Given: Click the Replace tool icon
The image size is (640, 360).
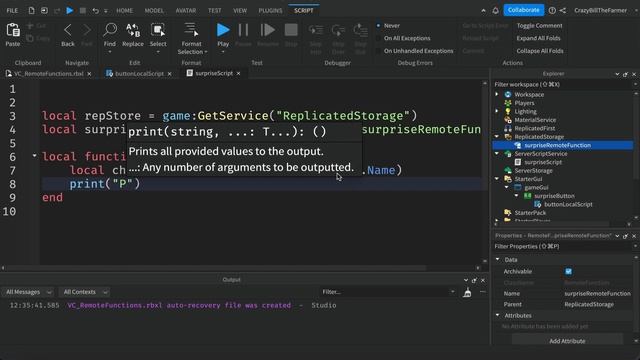Looking at the screenshot, I should tap(133, 30).
